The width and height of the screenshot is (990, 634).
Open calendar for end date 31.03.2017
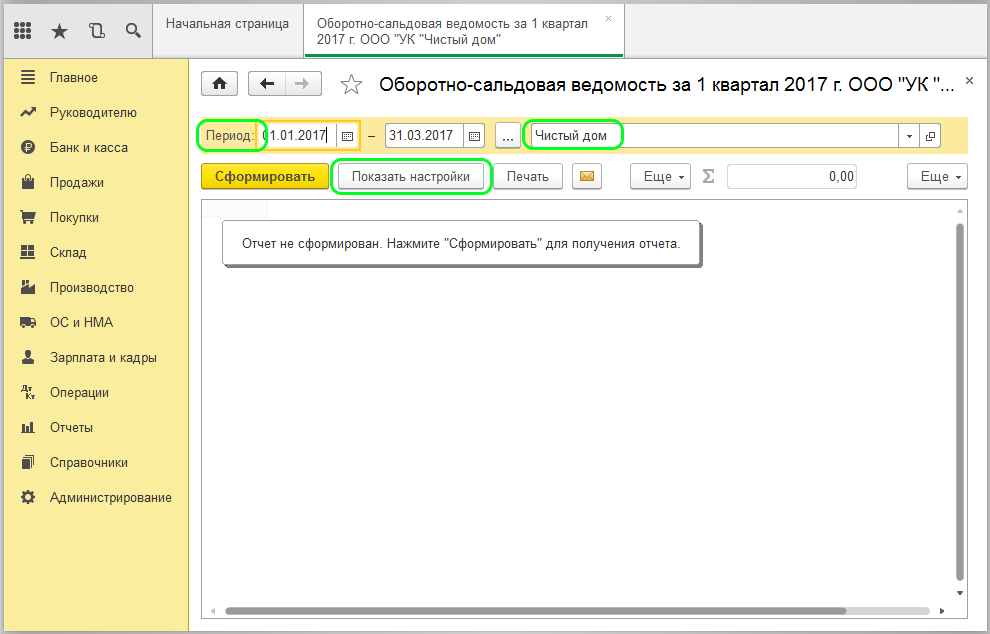tap(475, 136)
